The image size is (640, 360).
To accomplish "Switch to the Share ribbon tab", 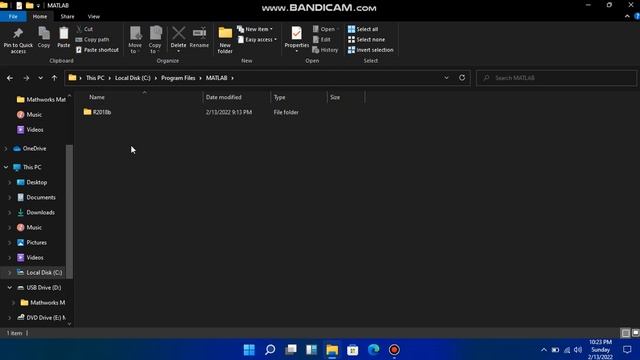I will tap(67, 16).
